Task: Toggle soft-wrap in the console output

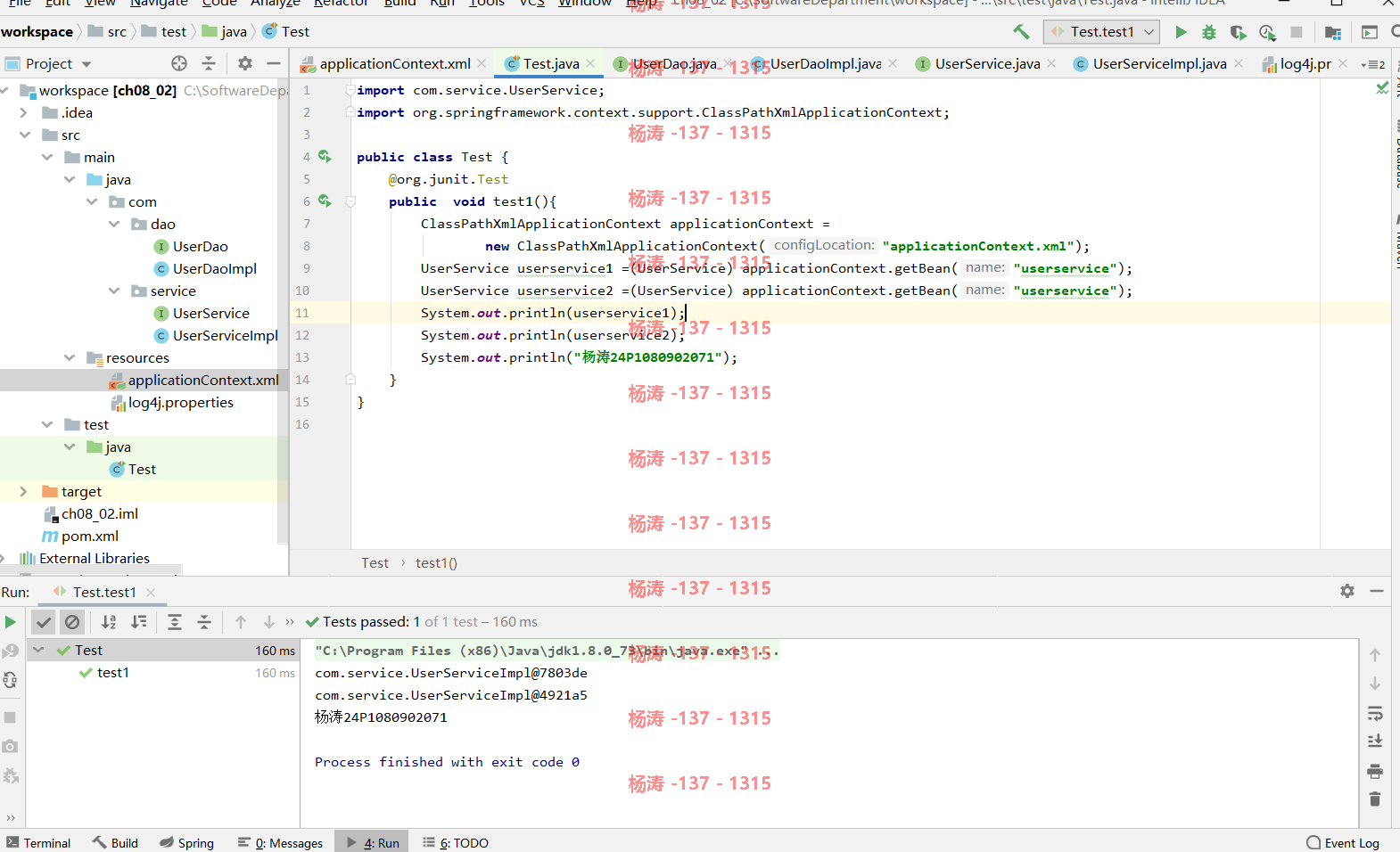Action: click(1375, 713)
